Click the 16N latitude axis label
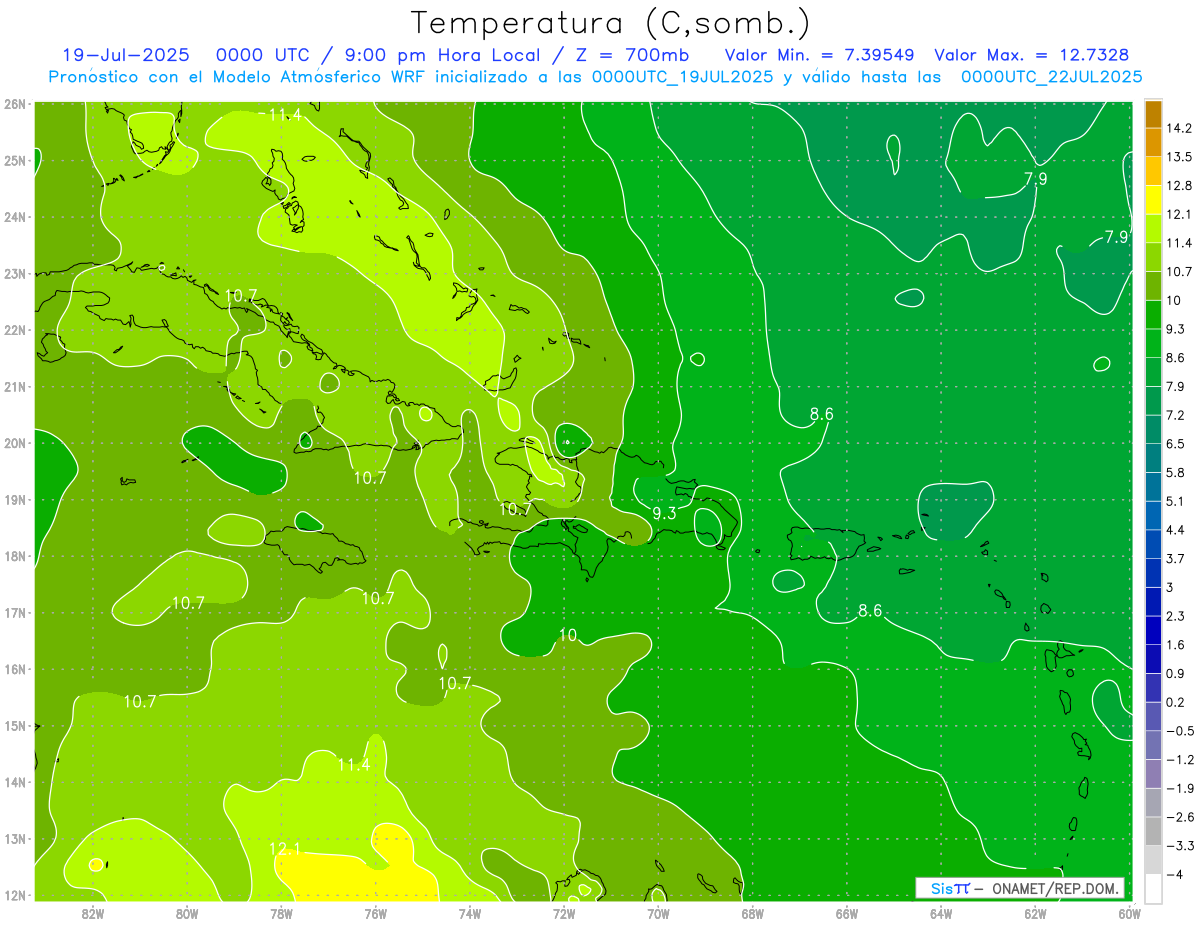1200x927 pixels. 14,669
